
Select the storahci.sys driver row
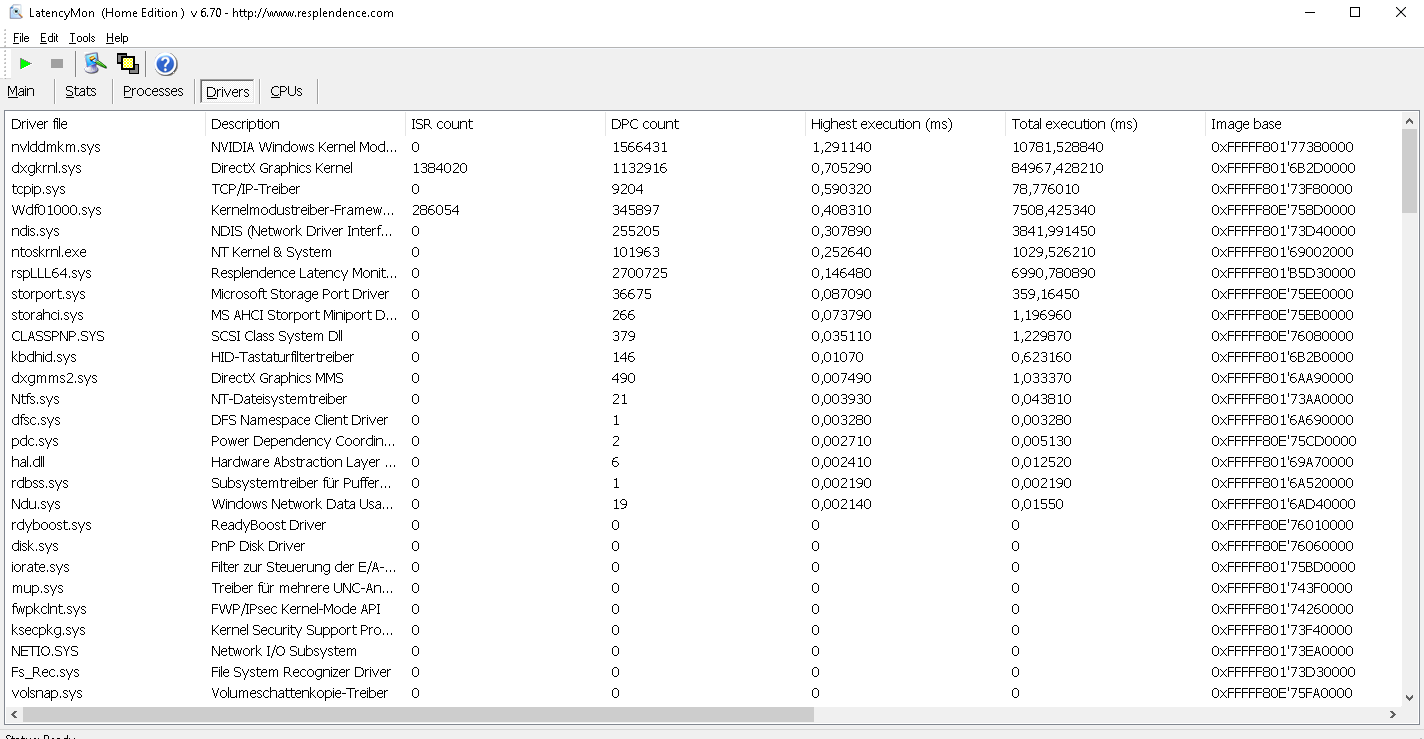click(x=703, y=315)
